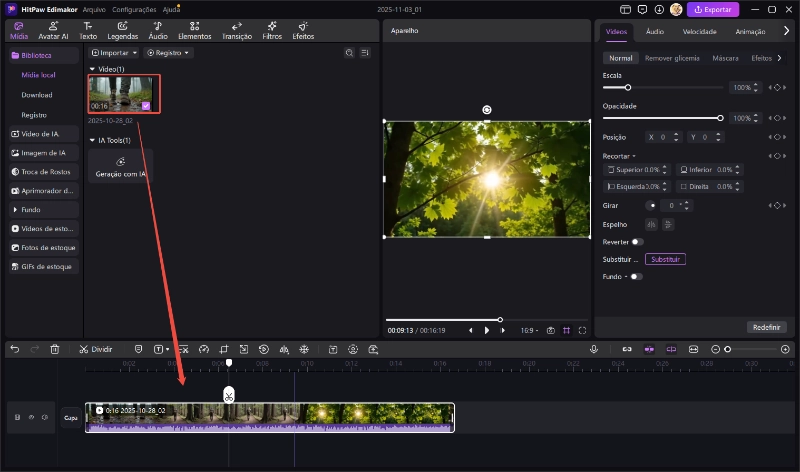This screenshot has width=800, height=472.
Task: Select Mídia local in sidebar
Action: click(x=38, y=75)
